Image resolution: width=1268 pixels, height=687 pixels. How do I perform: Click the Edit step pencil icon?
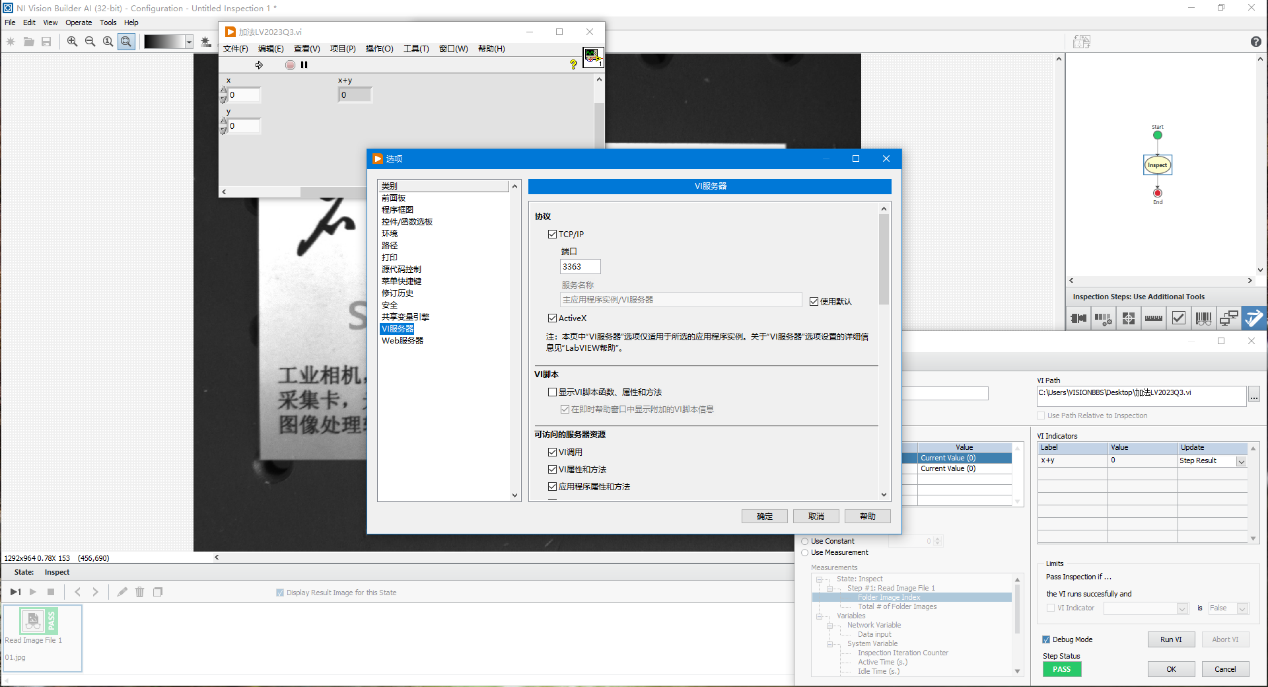(122, 592)
